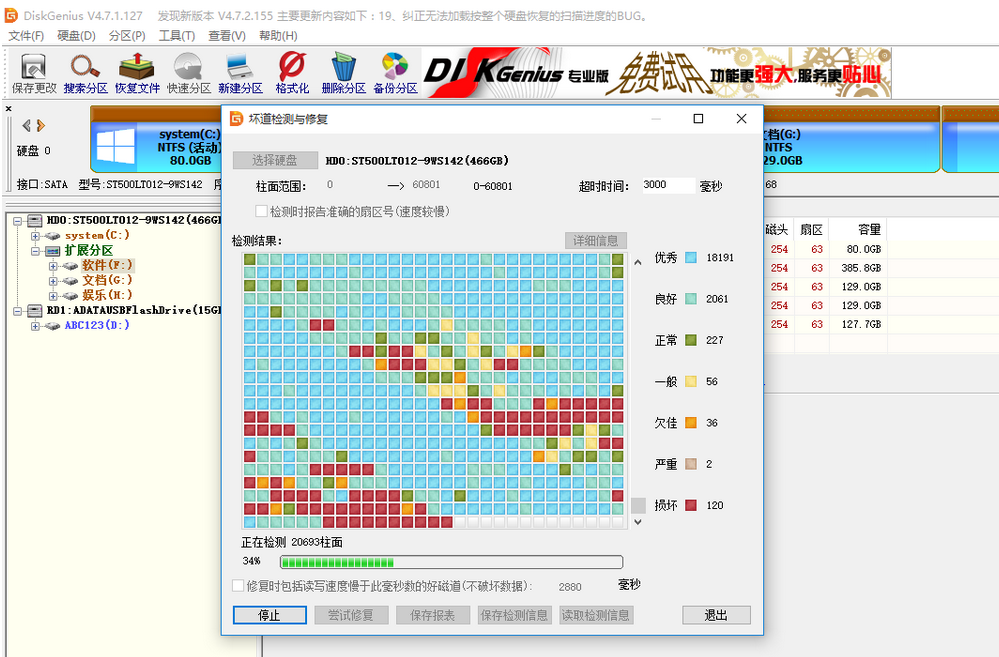Open the Disk (硬盘) menu
The width and height of the screenshot is (999, 657).
point(76,36)
